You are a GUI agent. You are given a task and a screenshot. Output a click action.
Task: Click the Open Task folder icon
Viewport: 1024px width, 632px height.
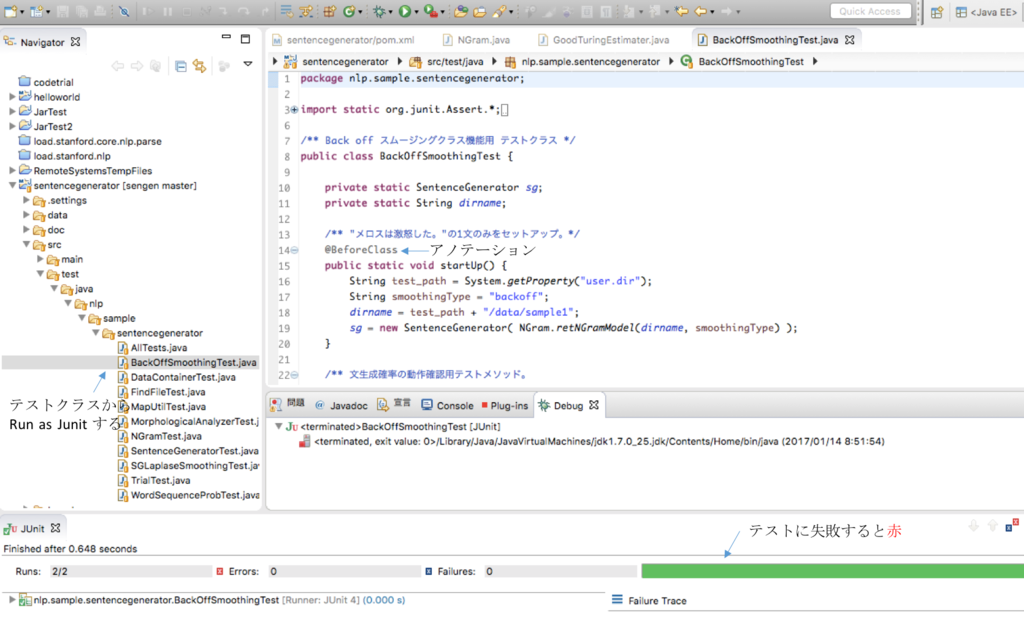point(479,11)
